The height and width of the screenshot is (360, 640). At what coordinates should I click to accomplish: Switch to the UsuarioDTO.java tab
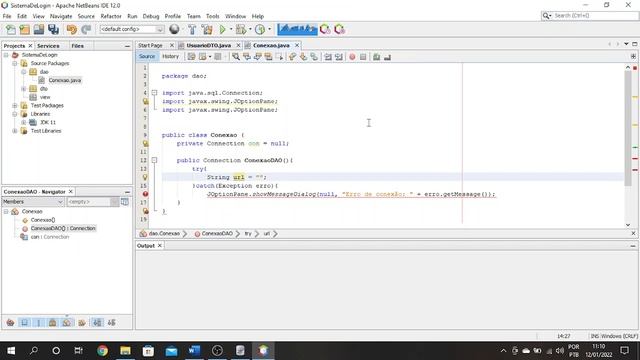point(209,45)
